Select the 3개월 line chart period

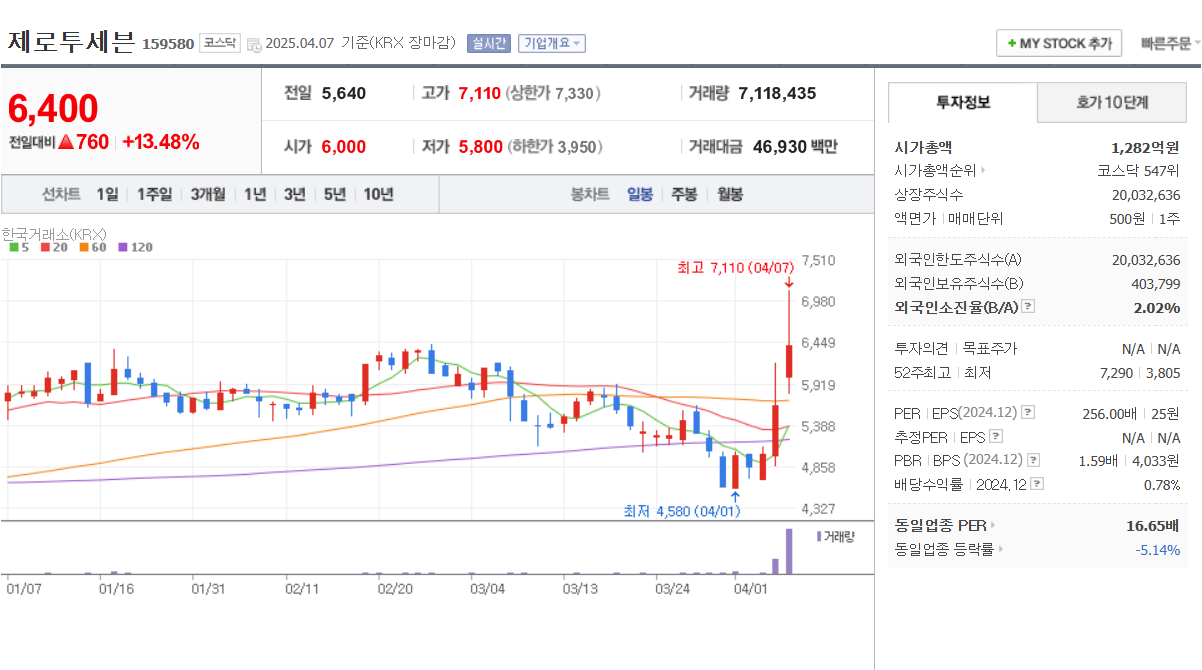tap(208, 194)
